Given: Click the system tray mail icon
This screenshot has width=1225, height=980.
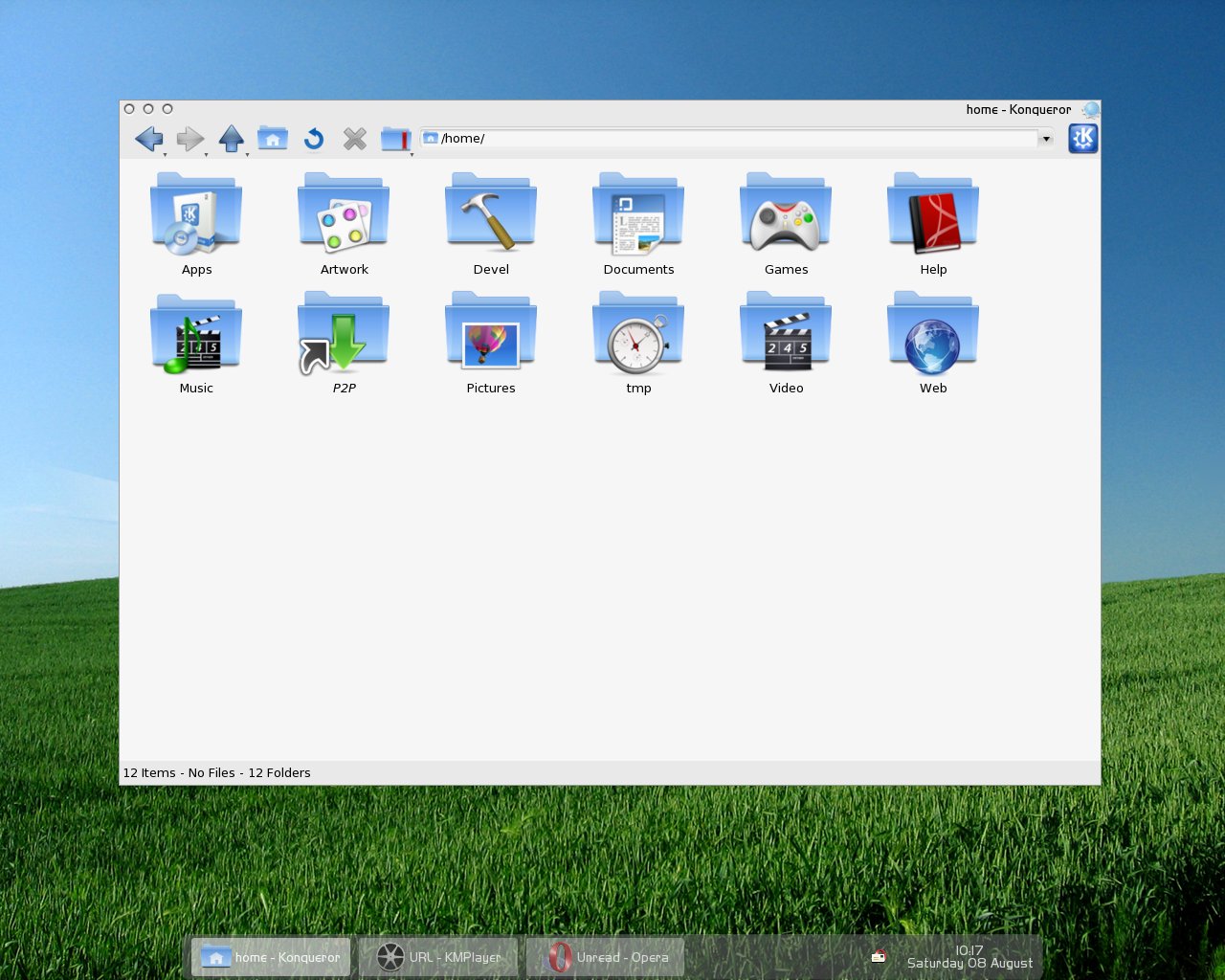Looking at the screenshot, I should (x=879, y=956).
